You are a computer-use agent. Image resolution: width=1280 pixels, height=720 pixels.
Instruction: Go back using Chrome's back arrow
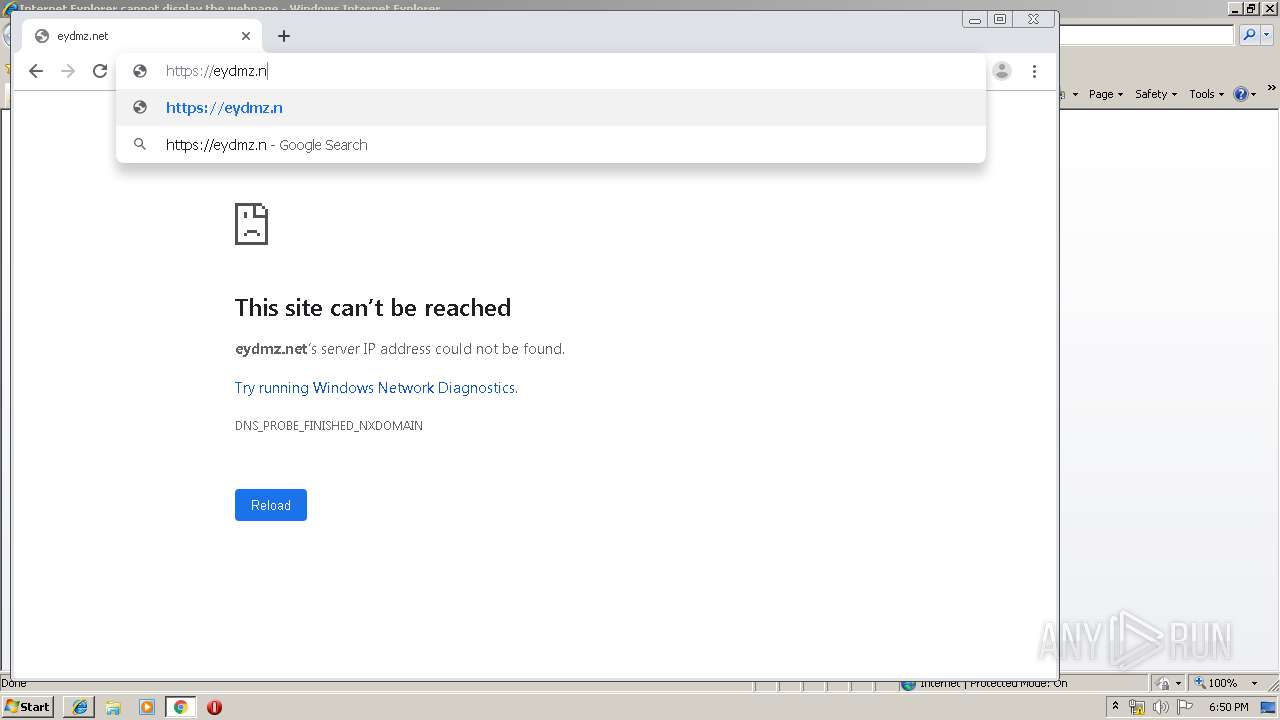(36, 71)
